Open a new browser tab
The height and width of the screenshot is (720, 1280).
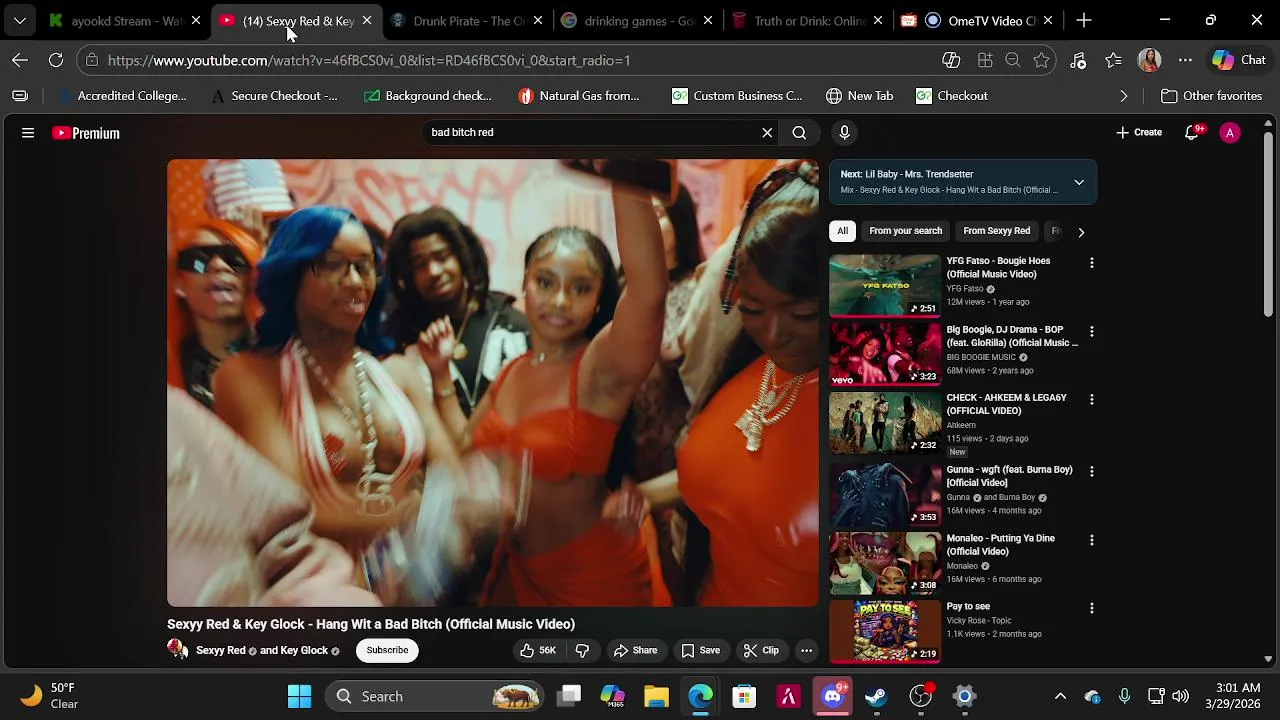1084,20
